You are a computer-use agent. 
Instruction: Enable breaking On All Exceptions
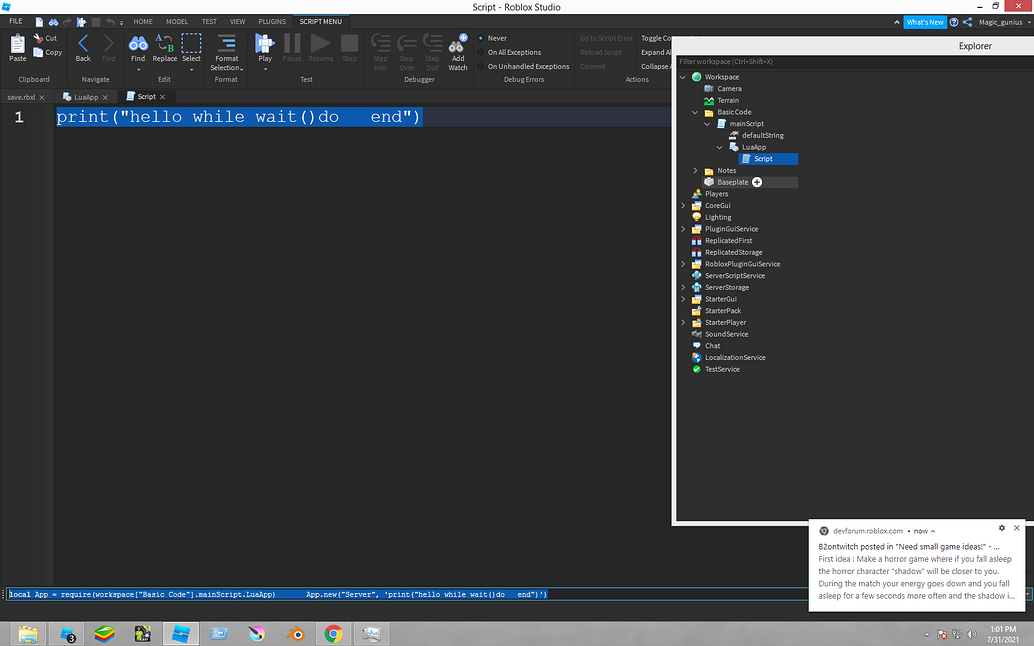pos(513,52)
